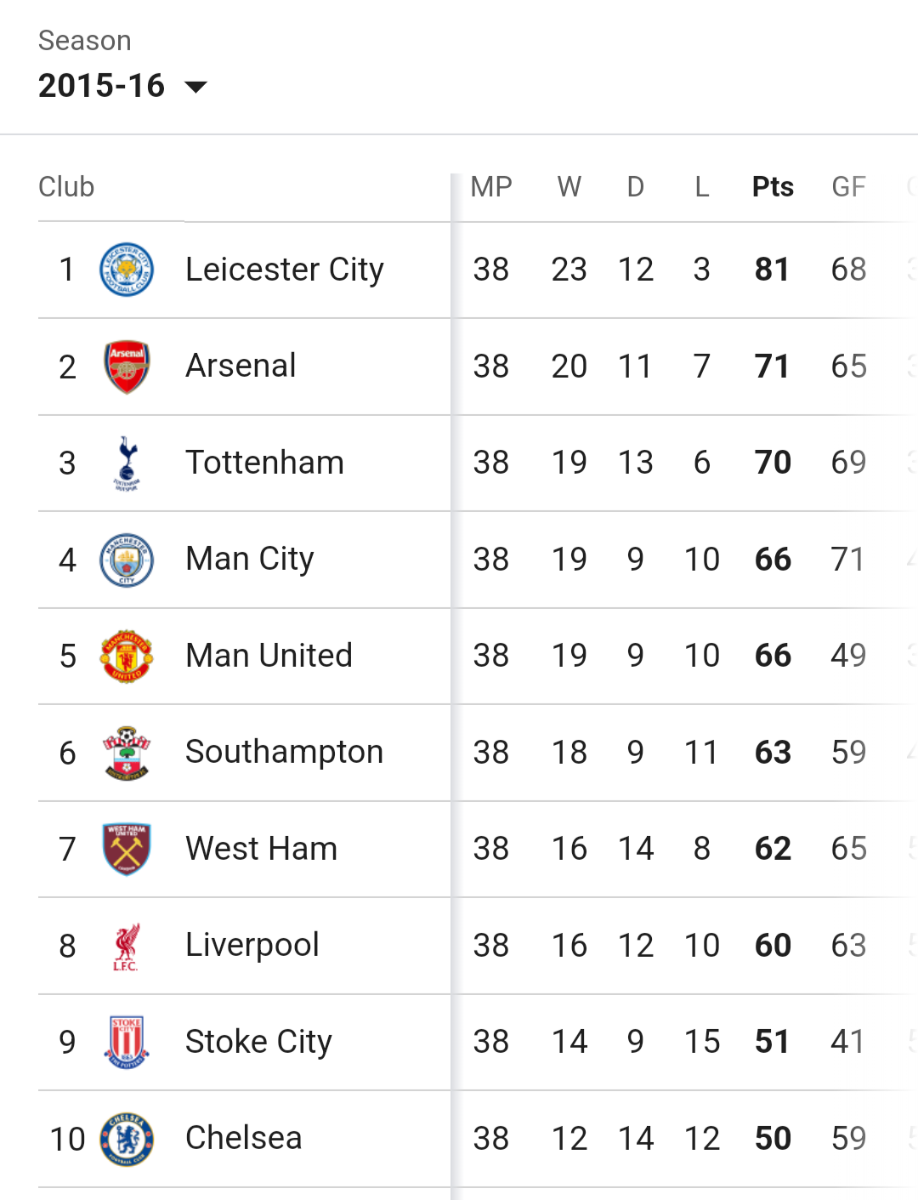Click the Liverpool club crest
918x1200 pixels.
tap(126, 946)
